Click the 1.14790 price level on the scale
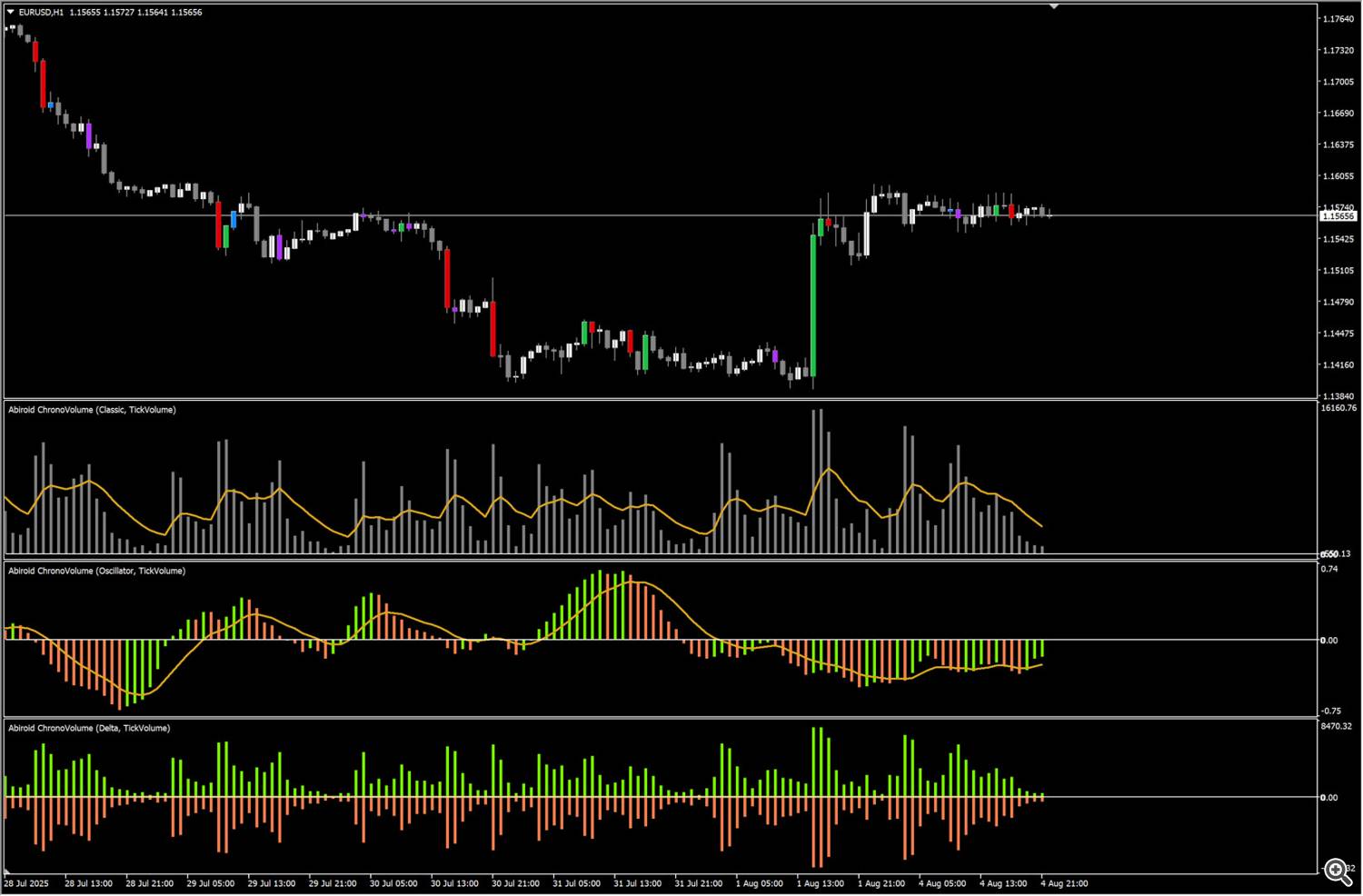The width and height of the screenshot is (1363, 896). point(1338,302)
